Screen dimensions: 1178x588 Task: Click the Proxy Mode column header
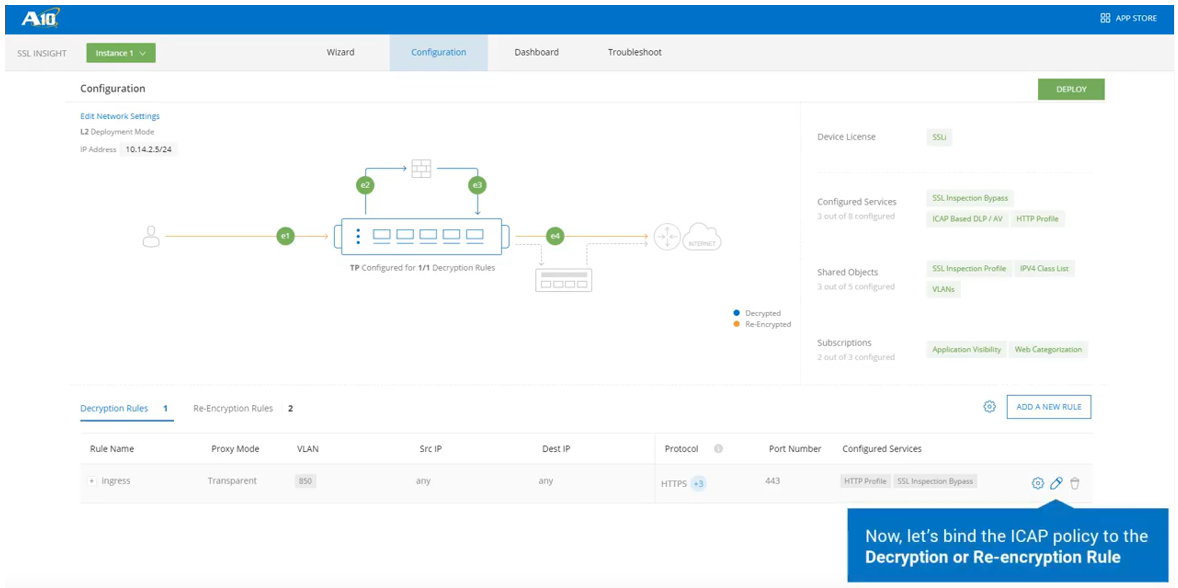[235, 448]
